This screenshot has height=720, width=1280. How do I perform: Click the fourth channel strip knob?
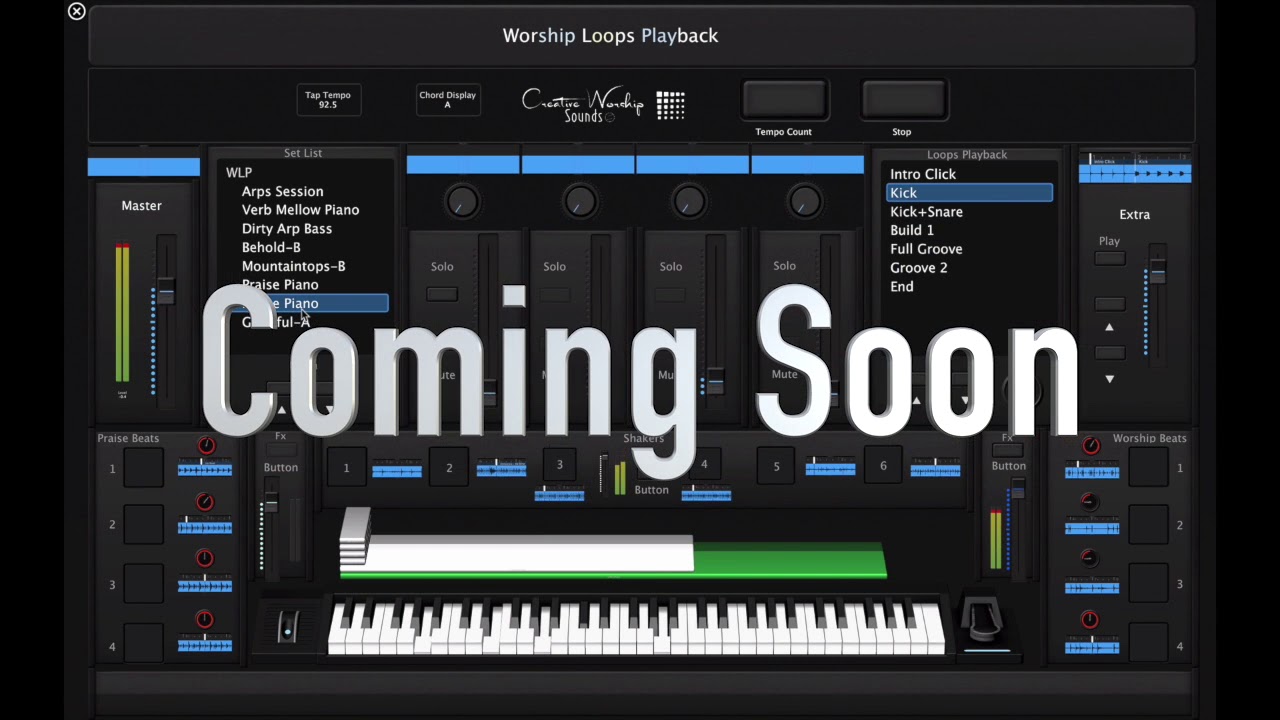(x=804, y=202)
